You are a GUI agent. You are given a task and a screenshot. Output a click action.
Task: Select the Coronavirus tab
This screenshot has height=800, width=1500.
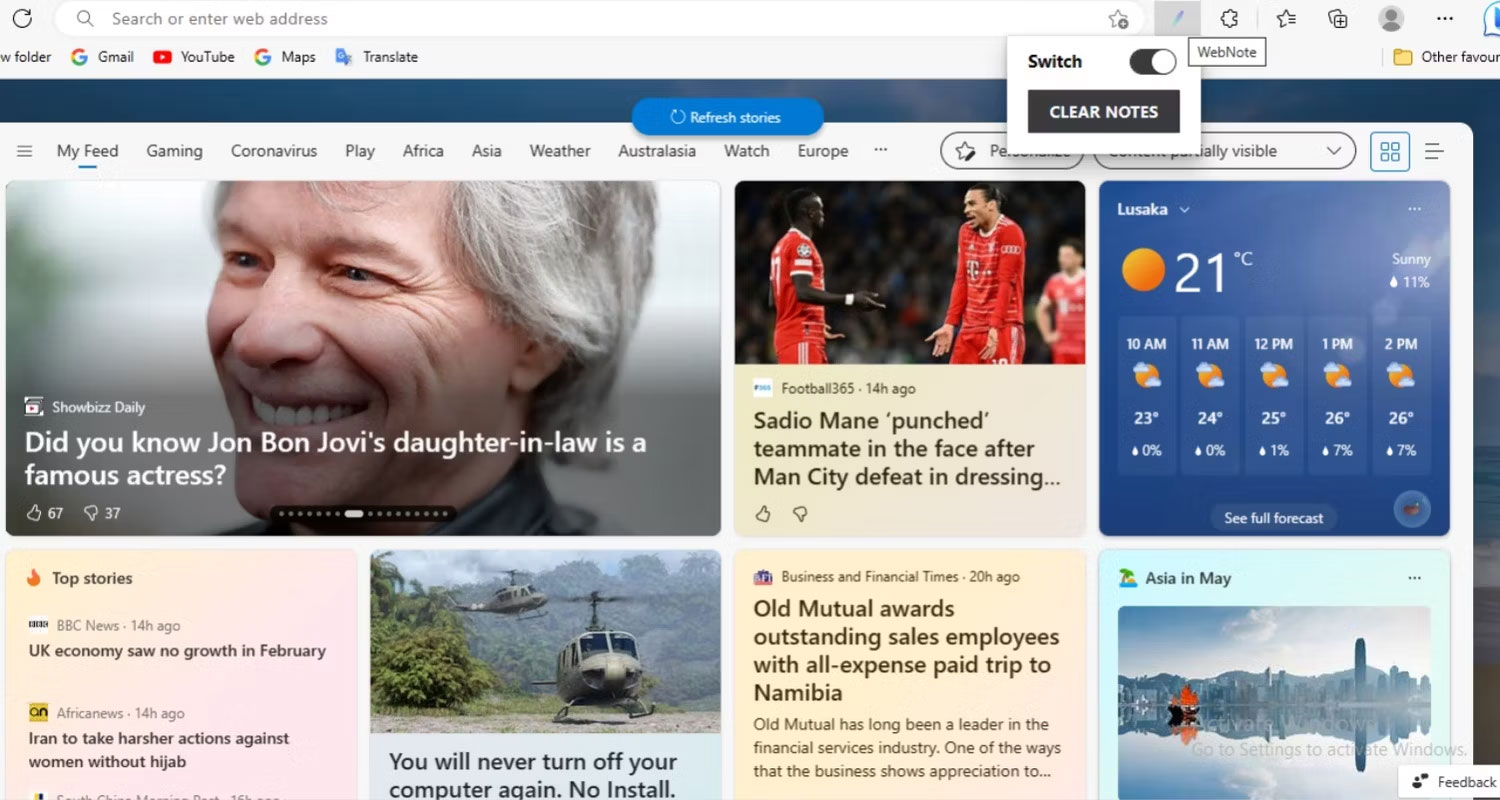(x=274, y=151)
